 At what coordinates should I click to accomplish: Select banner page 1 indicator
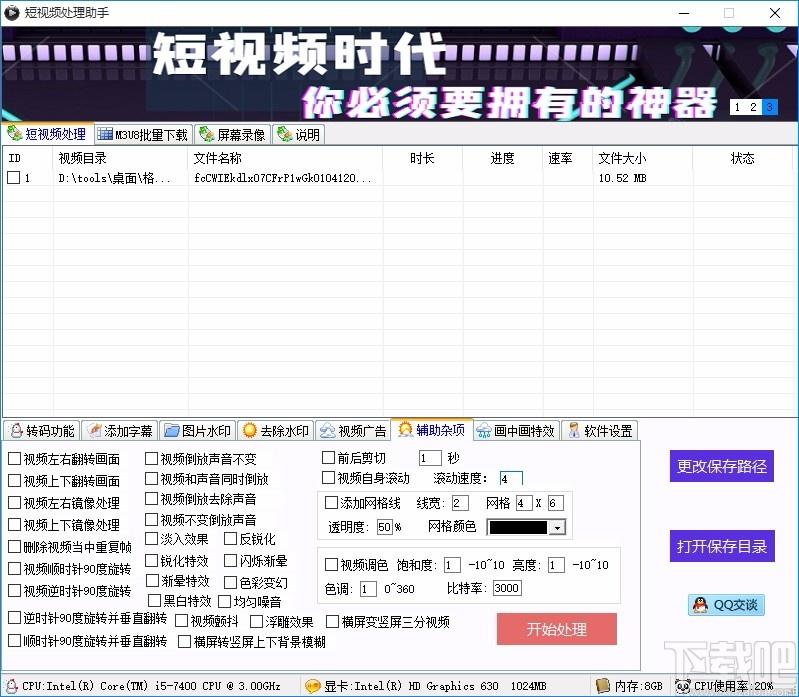(737, 107)
